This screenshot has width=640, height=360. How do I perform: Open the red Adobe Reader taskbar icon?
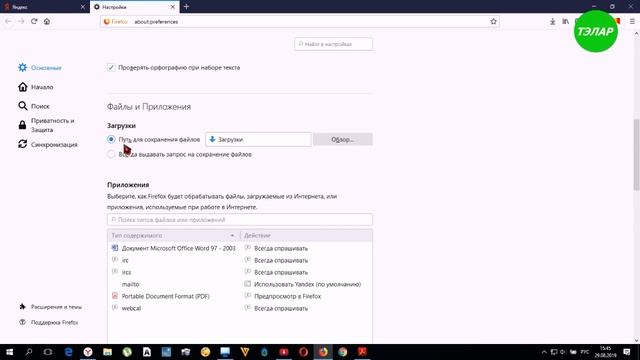[362, 352]
